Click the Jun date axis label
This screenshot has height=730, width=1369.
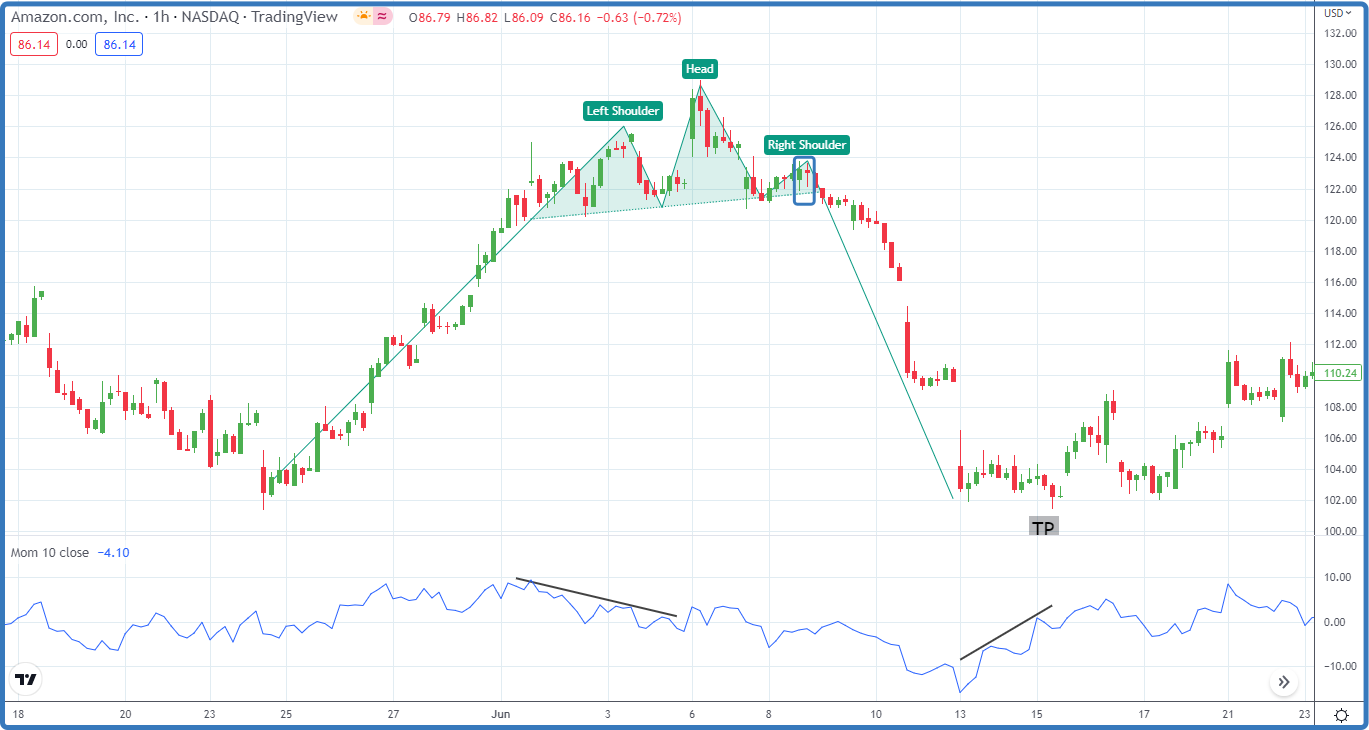coord(500,714)
